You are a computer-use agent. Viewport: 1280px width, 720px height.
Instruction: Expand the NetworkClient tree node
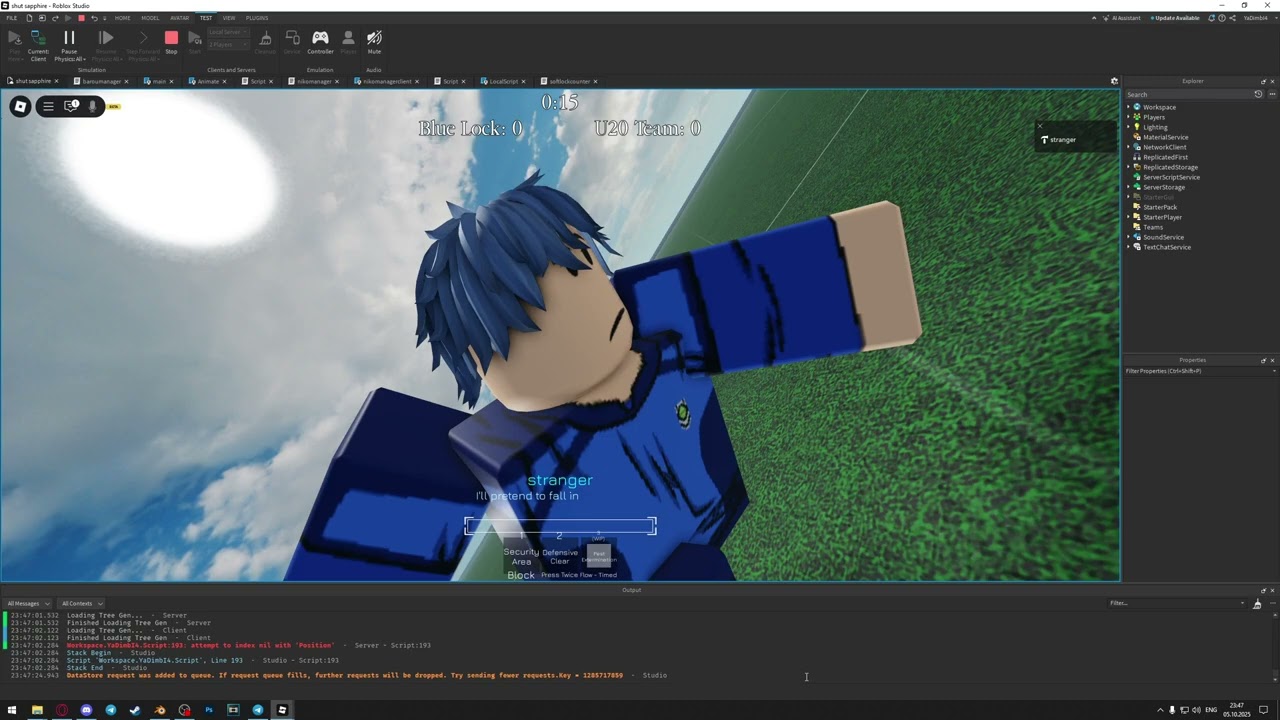(1129, 147)
